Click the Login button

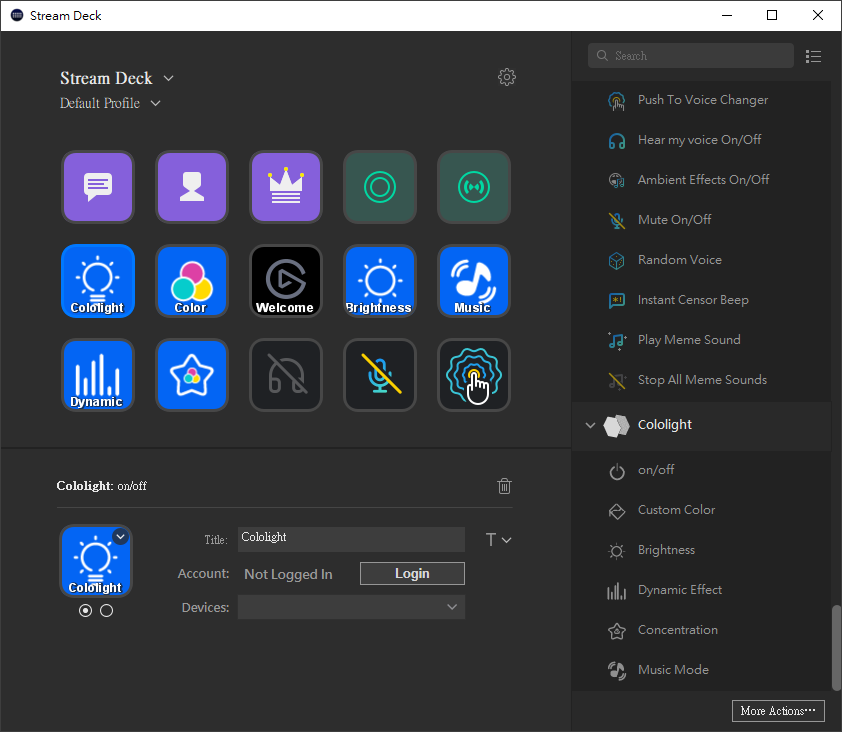[x=412, y=574]
